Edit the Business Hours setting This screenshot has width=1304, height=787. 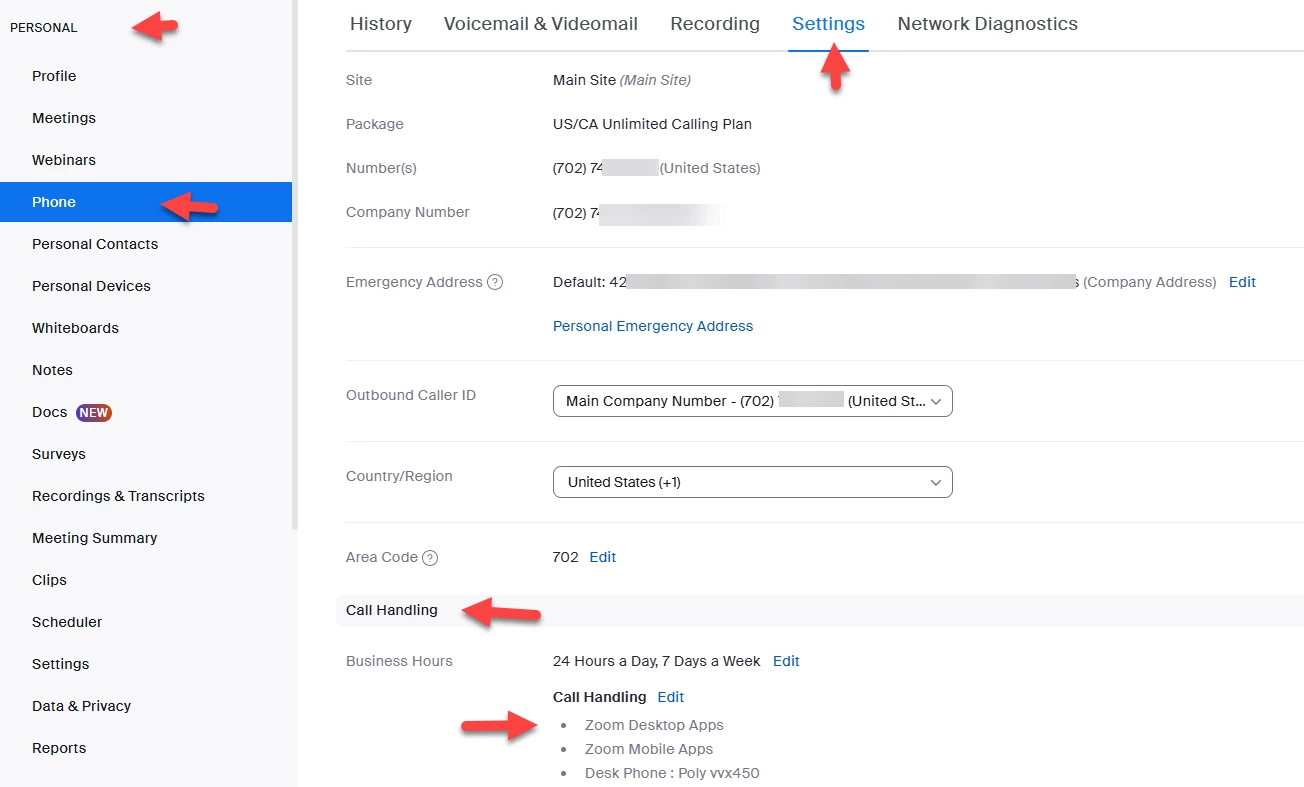pos(786,661)
